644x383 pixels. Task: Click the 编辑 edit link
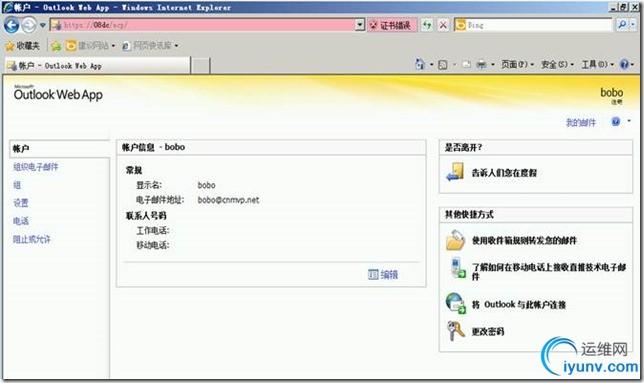(x=389, y=275)
